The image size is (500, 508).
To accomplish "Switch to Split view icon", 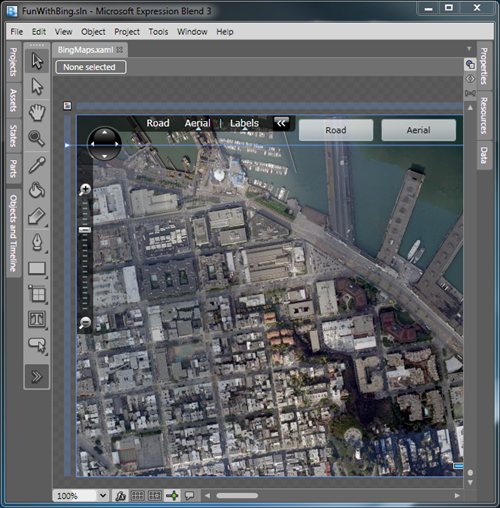I will pyautogui.click(x=470, y=93).
